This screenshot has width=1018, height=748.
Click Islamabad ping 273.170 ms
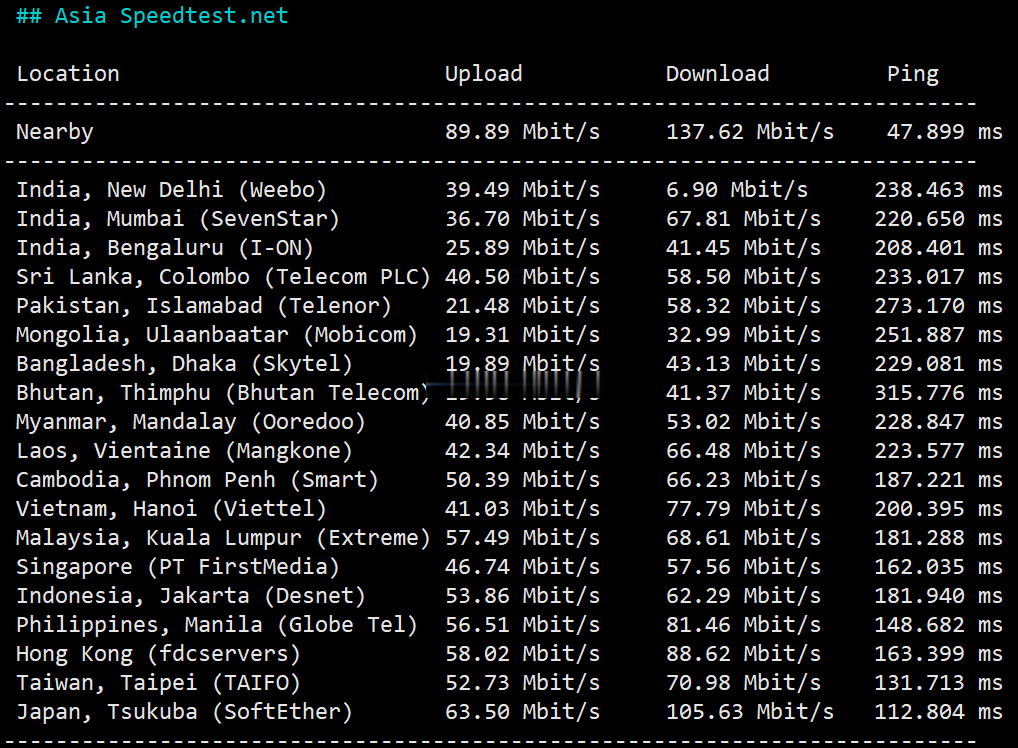(x=938, y=306)
